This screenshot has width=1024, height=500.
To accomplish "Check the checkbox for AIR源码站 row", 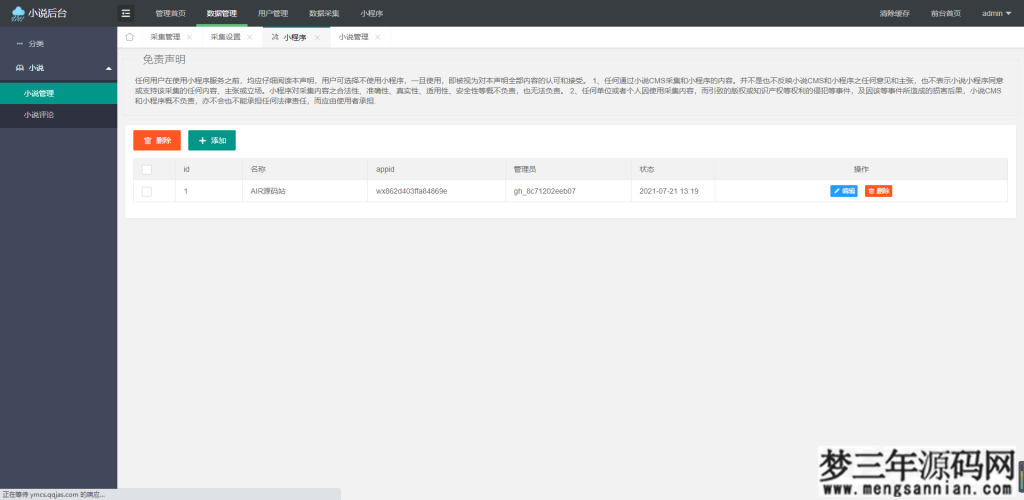I will click(x=147, y=190).
